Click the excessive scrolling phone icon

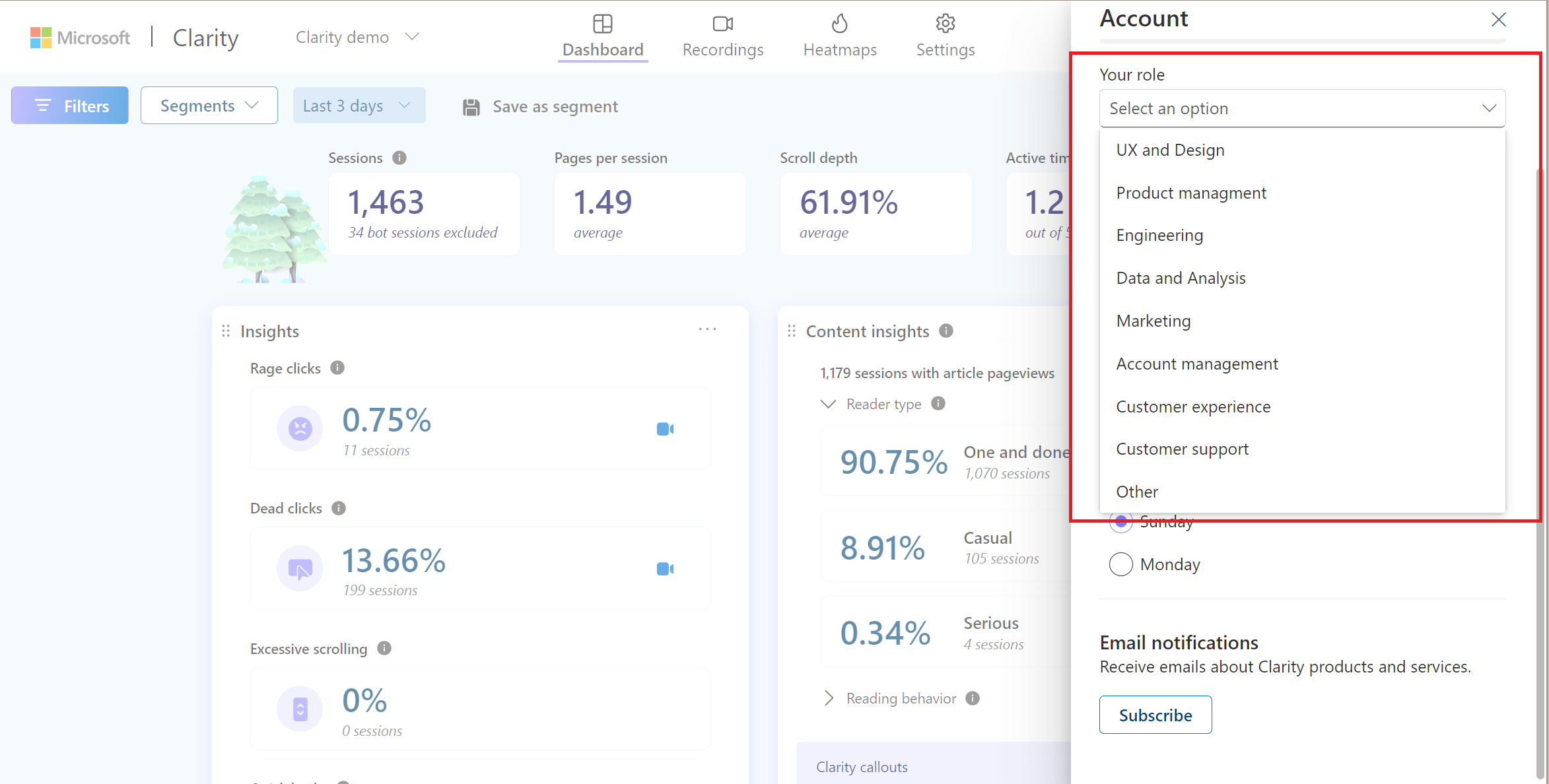coord(300,709)
